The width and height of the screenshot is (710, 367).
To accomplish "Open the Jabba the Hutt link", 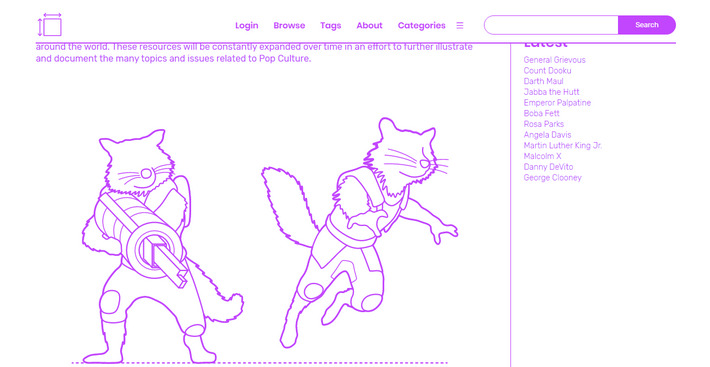I will [x=552, y=92].
